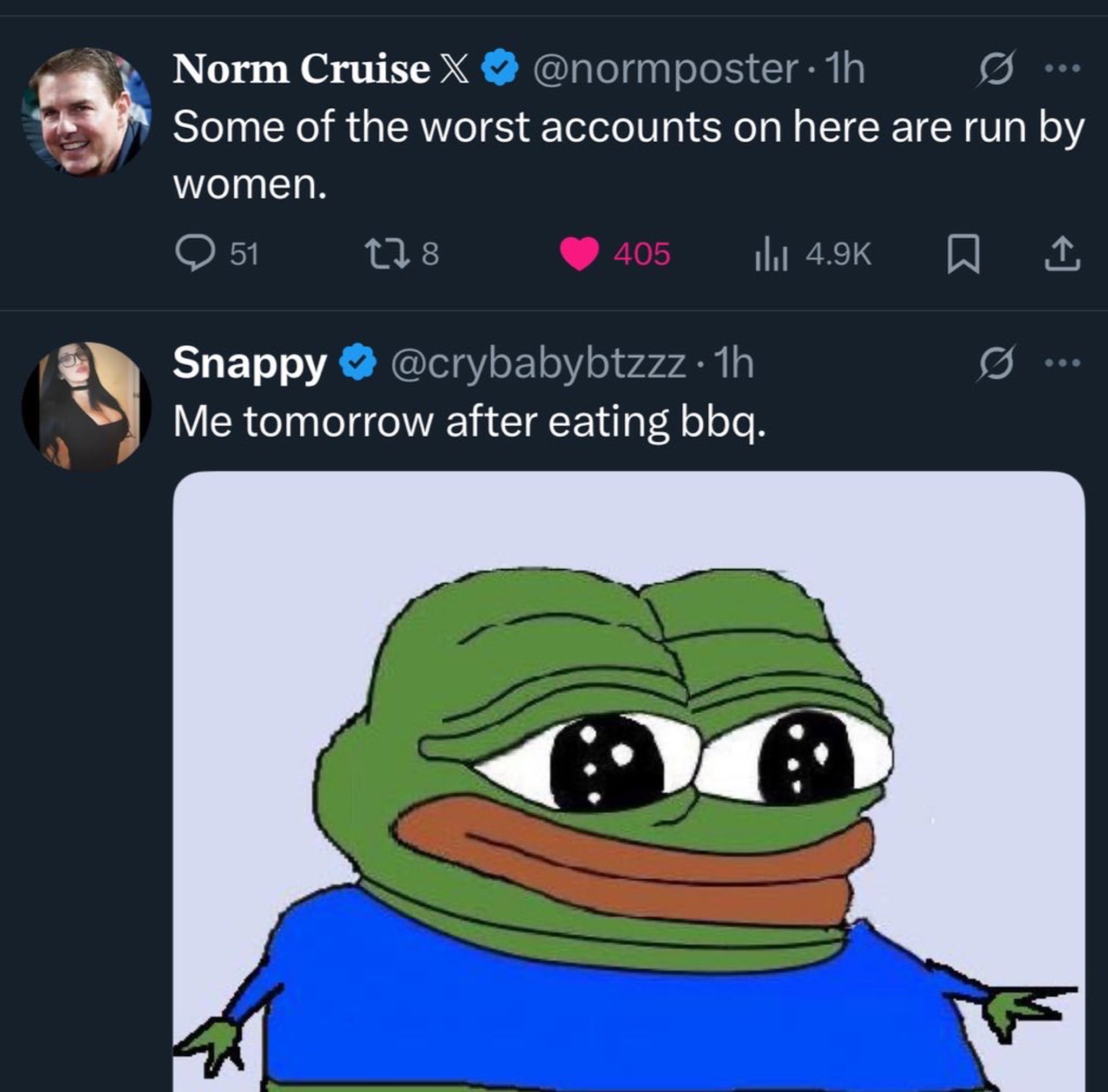This screenshot has width=1108, height=1092.
Task: Open the Pepe frog image attachment
Action: point(629,781)
